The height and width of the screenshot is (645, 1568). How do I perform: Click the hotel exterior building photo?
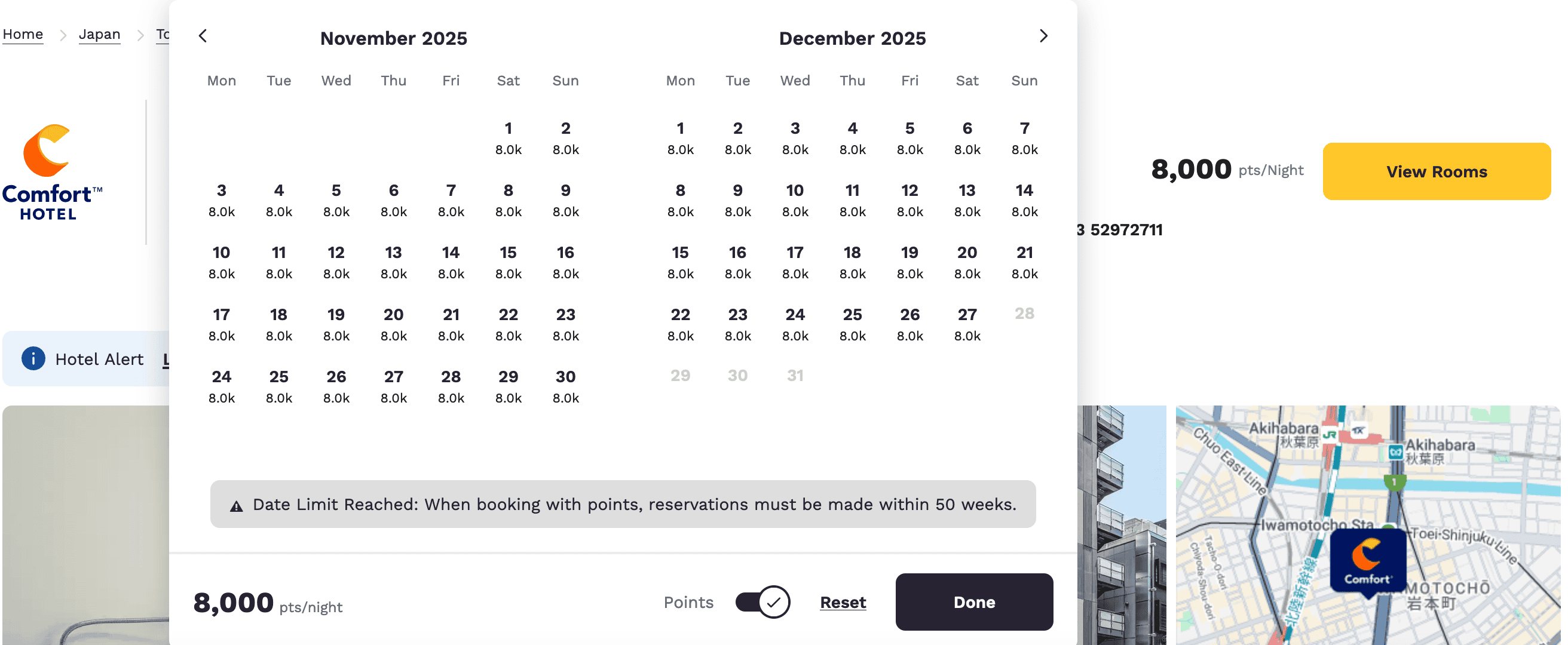(x=1121, y=523)
